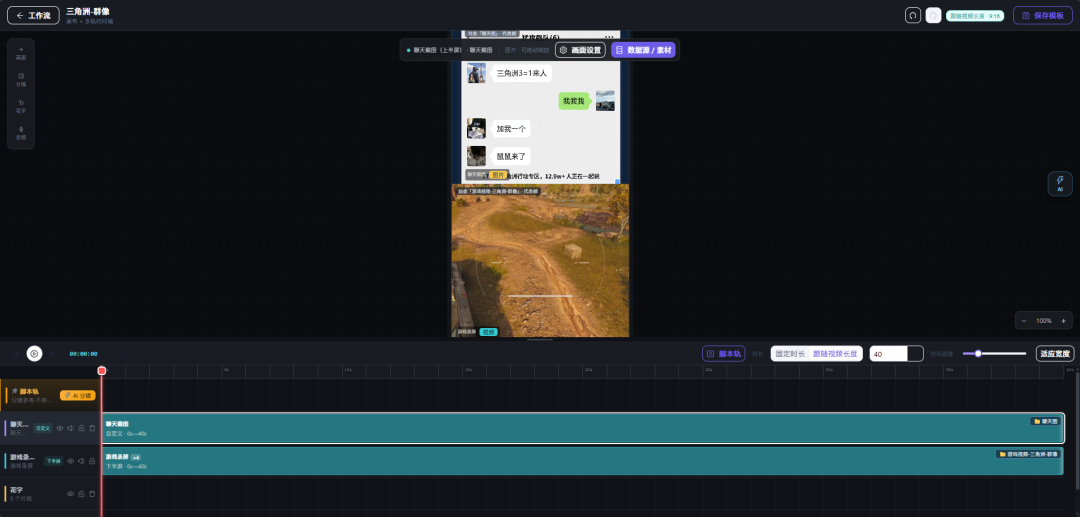Go back via the 工作流 button
Screen dimensions: 1080x517
coord(33,15)
